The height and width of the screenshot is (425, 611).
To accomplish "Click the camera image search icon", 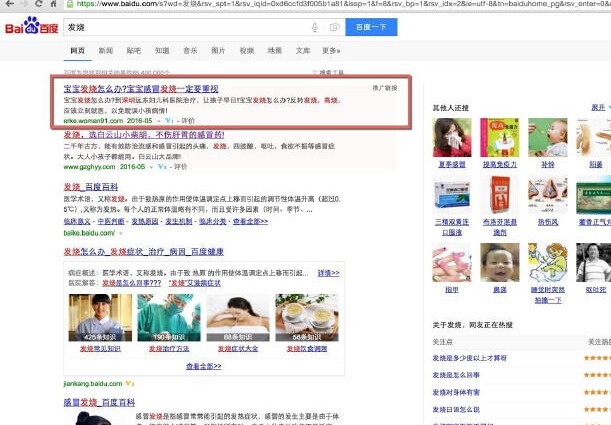I will (333, 26).
